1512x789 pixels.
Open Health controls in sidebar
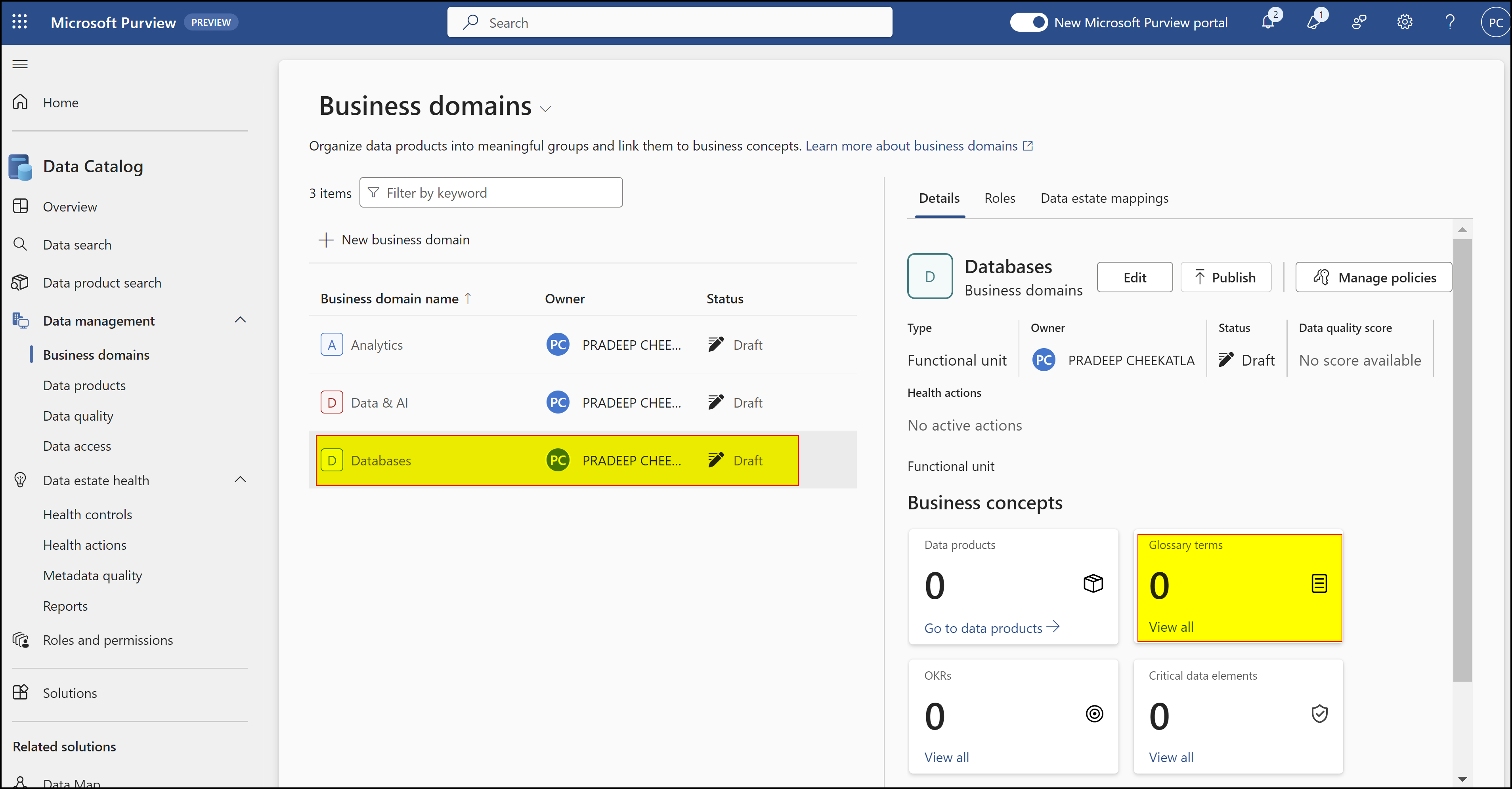pos(88,515)
